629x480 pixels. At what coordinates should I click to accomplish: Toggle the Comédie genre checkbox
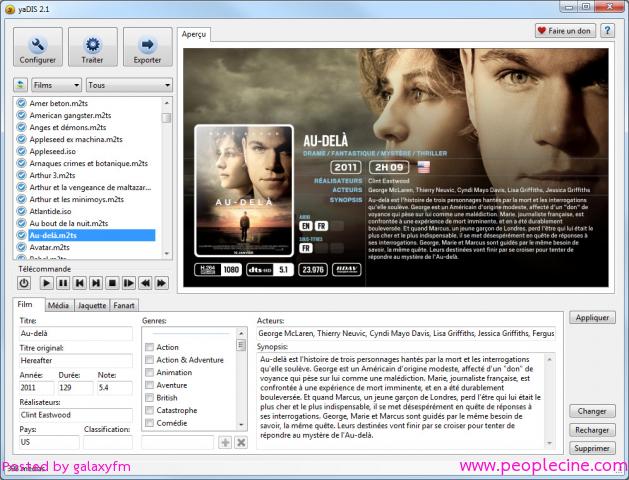(149, 423)
